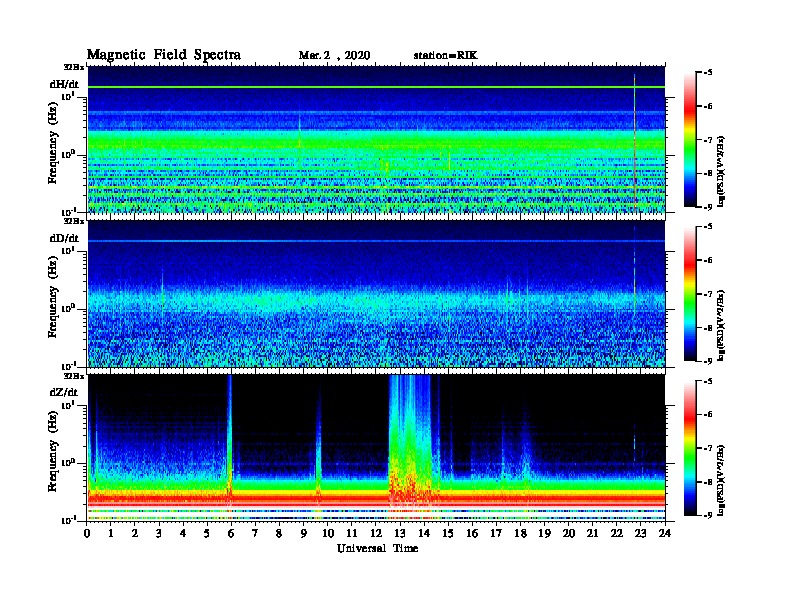The height and width of the screenshot is (612, 792).
Task: Click the -9 value on dZ/dt color scale
Action: pos(708,515)
